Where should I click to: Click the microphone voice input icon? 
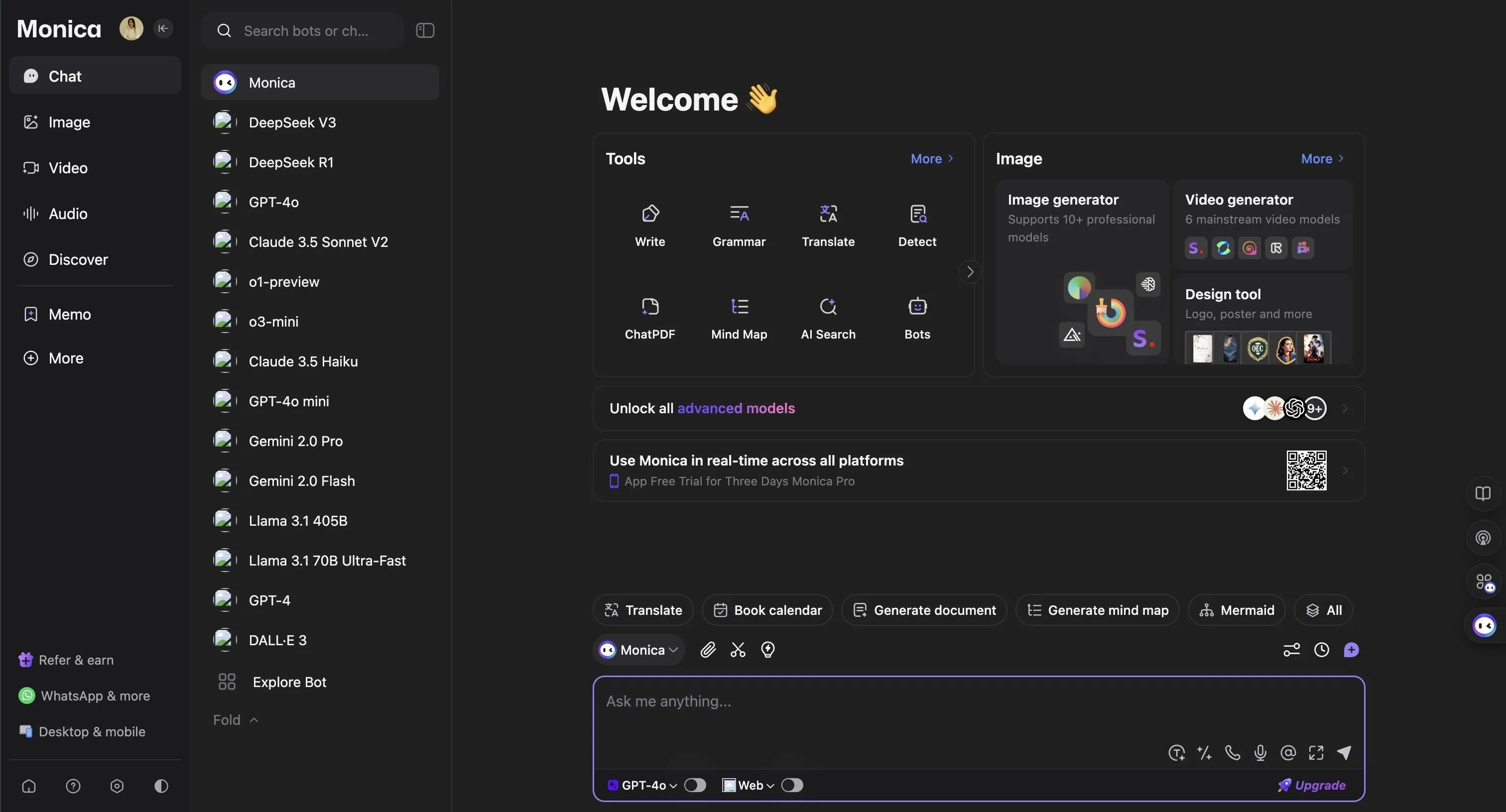pyautogui.click(x=1260, y=753)
